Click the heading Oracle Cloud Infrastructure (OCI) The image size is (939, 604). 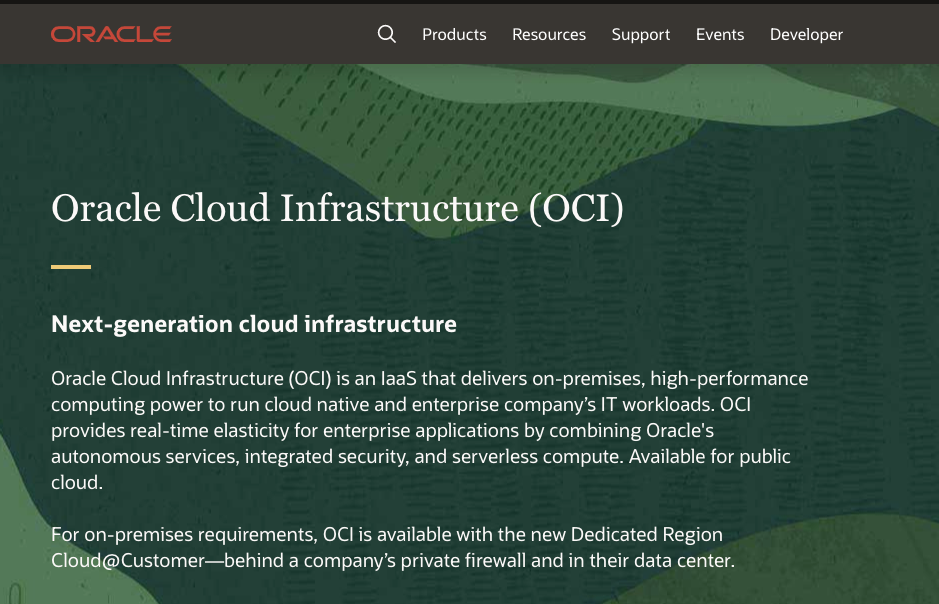[337, 208]
